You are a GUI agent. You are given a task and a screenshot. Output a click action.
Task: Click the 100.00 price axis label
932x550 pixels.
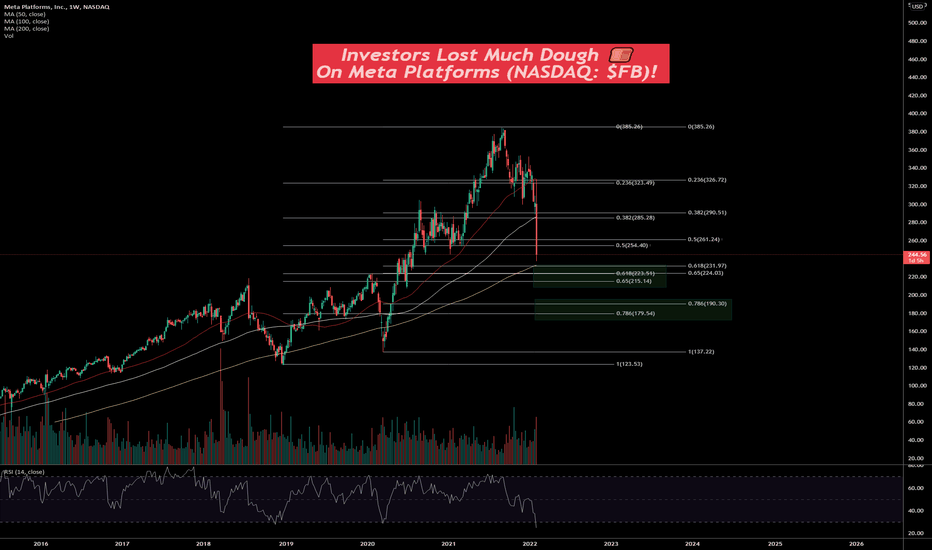click(917, 386)
